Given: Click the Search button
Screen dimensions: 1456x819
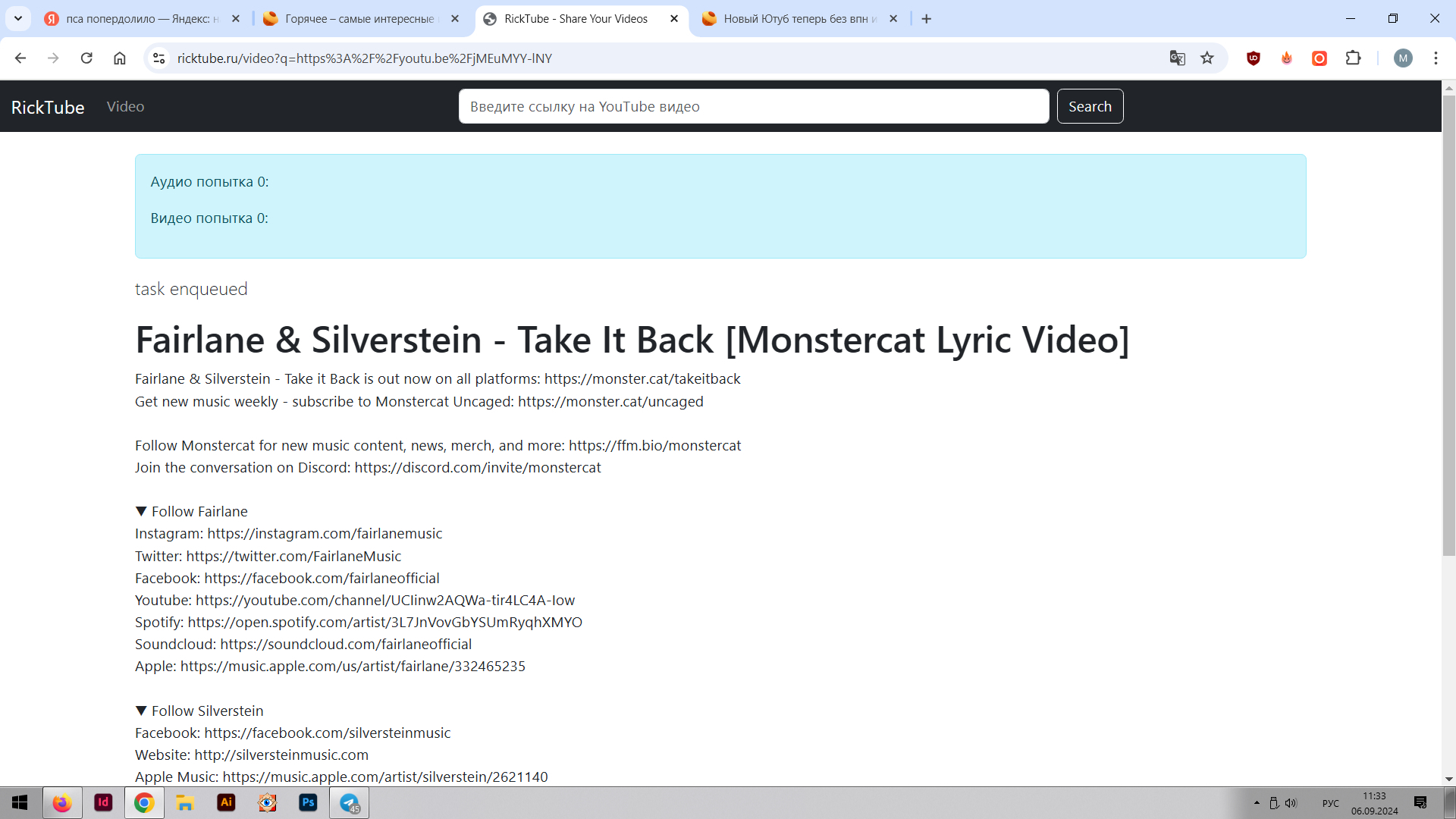Looking at the screenshot, I should click(x=1090, y=106).
